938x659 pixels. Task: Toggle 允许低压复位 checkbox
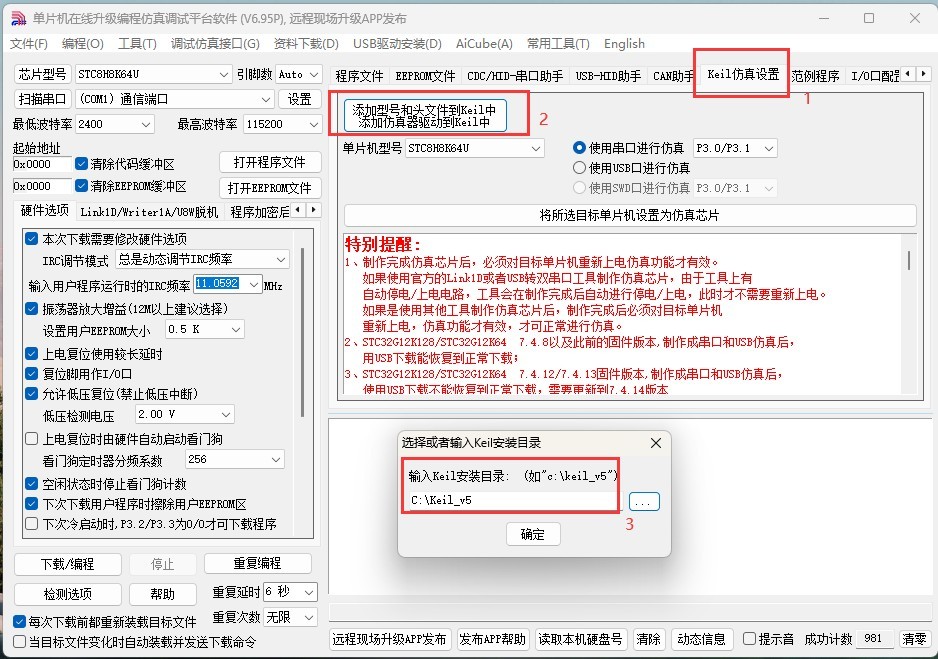tap(32, 393)
